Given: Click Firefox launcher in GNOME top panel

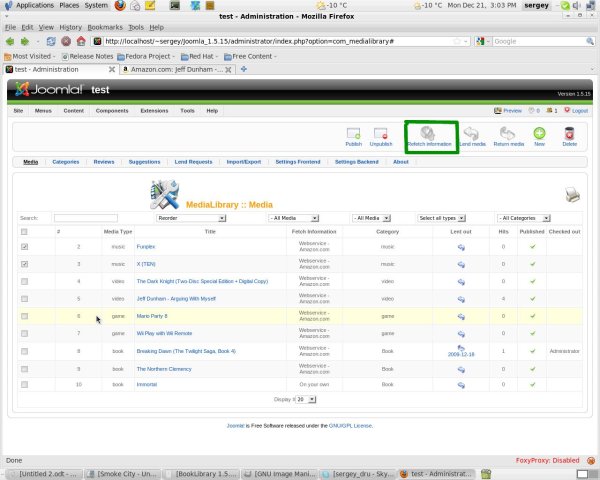Looking at the screenshot, I should pyautogui.click(x=120, y=5).
